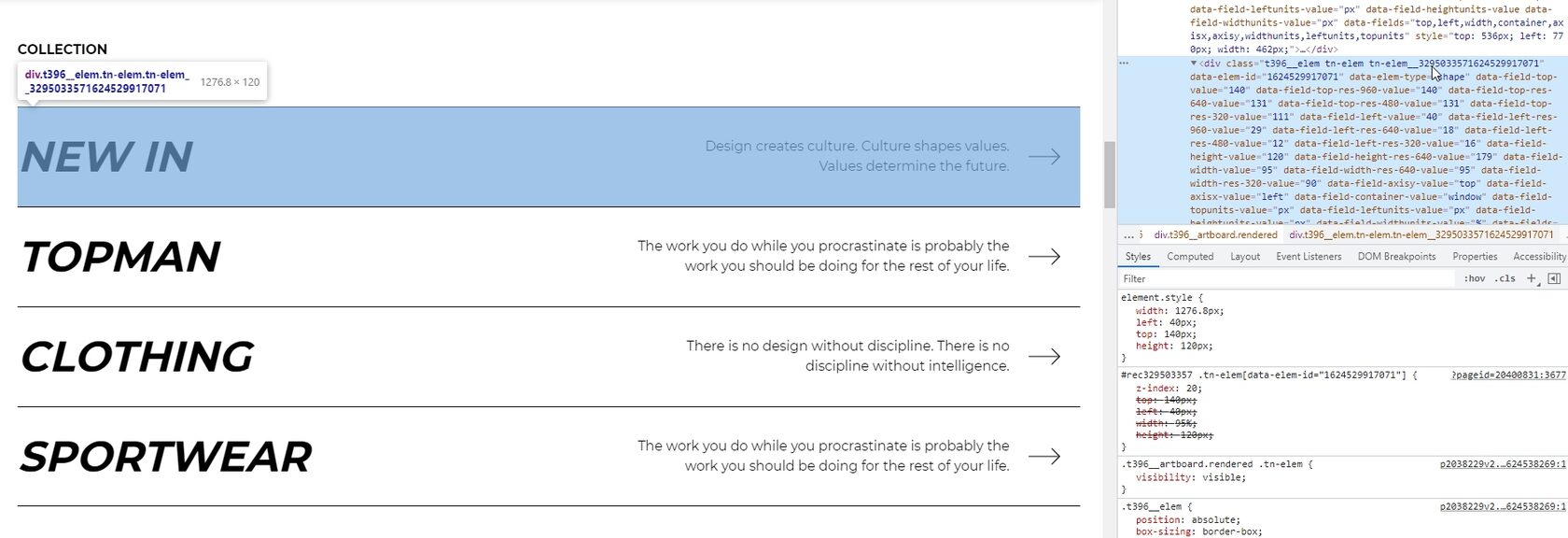The width and height of the screenshot is (1568, 538).
Task: Open the Event Listeners tab
Action: click(x=1309, y=257)
